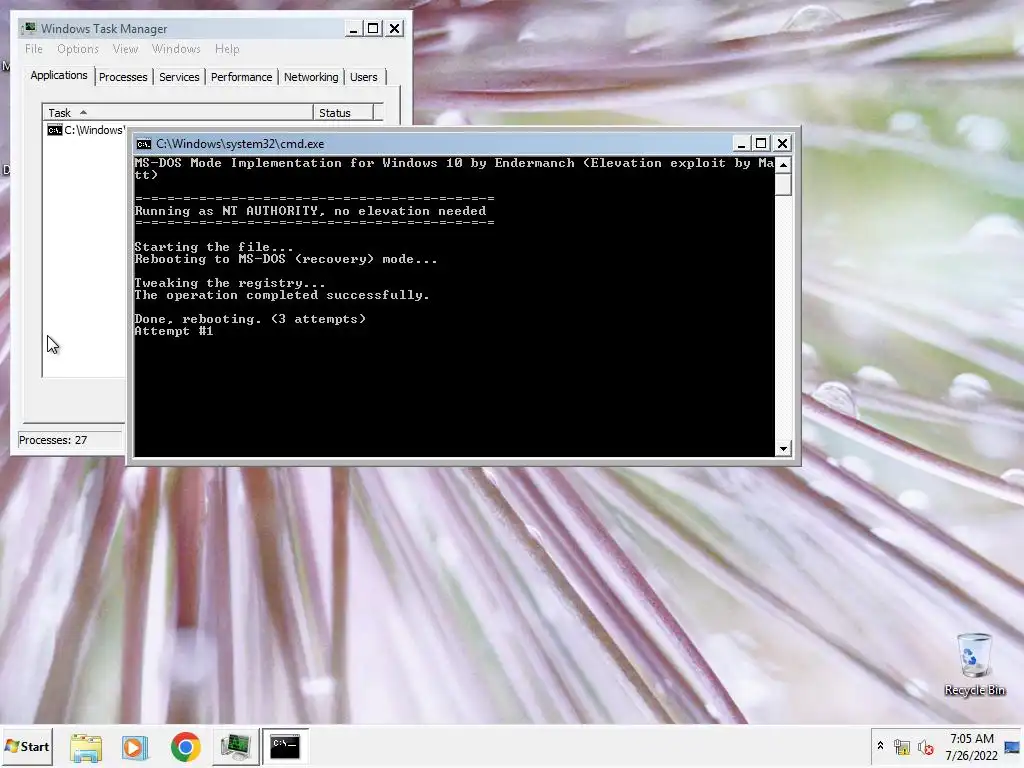Open the Windows menu in Task Manager
Image resolution: width=1024 pixels, height=768 pixels.
[x=176, y=49]
